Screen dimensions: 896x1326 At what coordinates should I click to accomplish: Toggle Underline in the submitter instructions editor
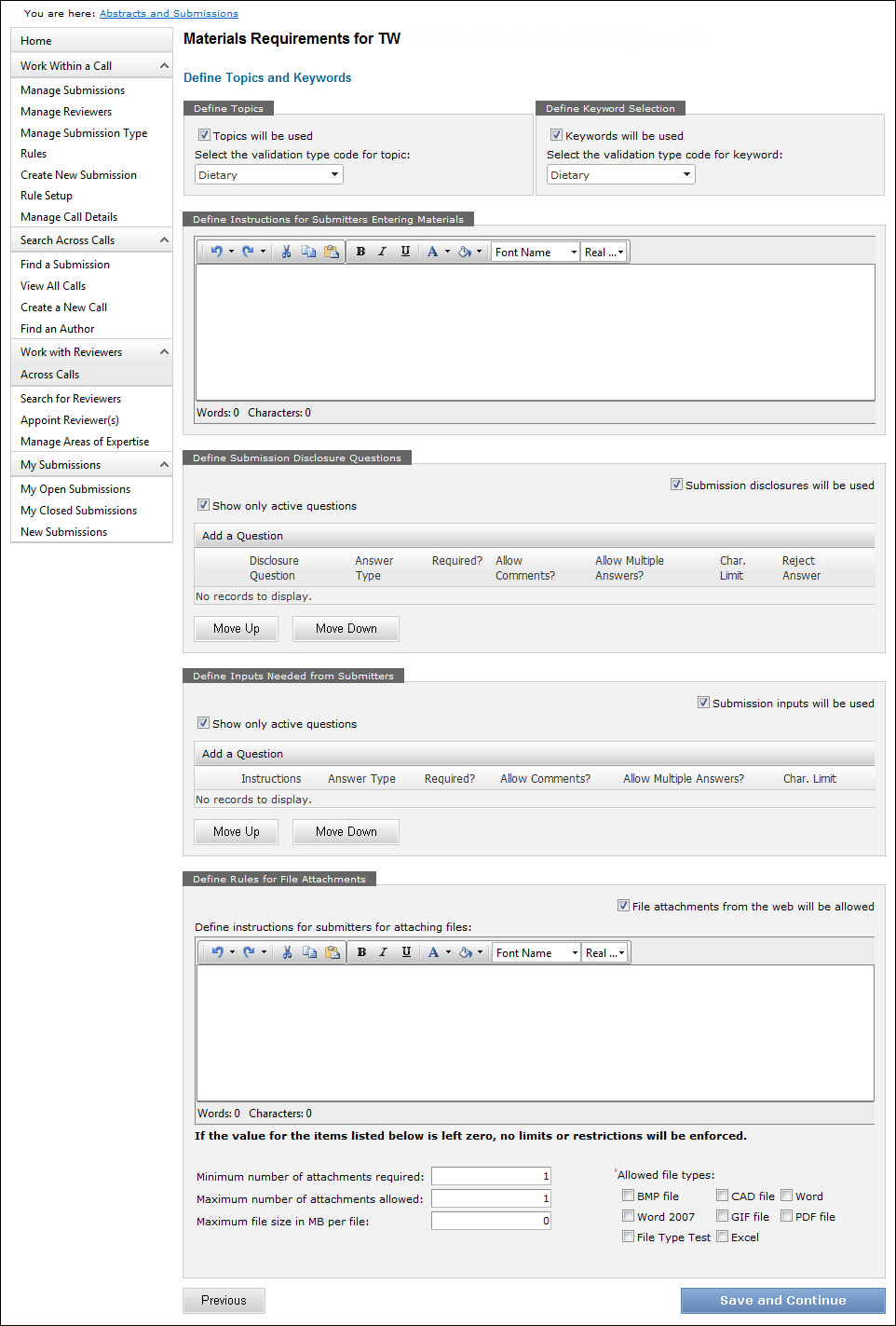click(405, 252)
